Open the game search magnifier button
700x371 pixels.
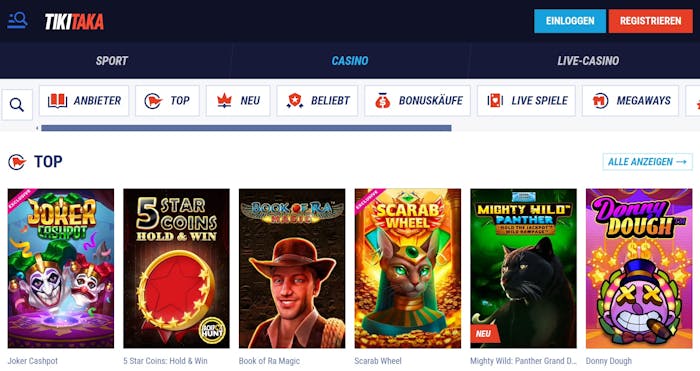pyautogui.click(x=17, y=105)
